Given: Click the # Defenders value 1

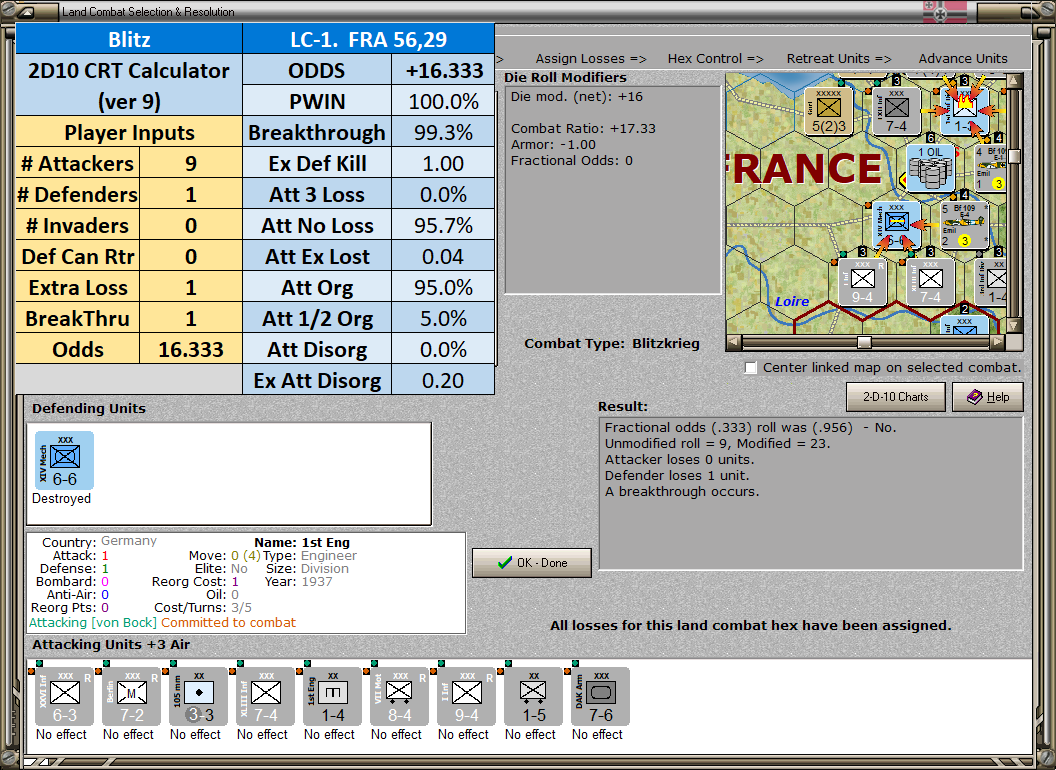Looking at the screenshot, I should coord(191,195).
